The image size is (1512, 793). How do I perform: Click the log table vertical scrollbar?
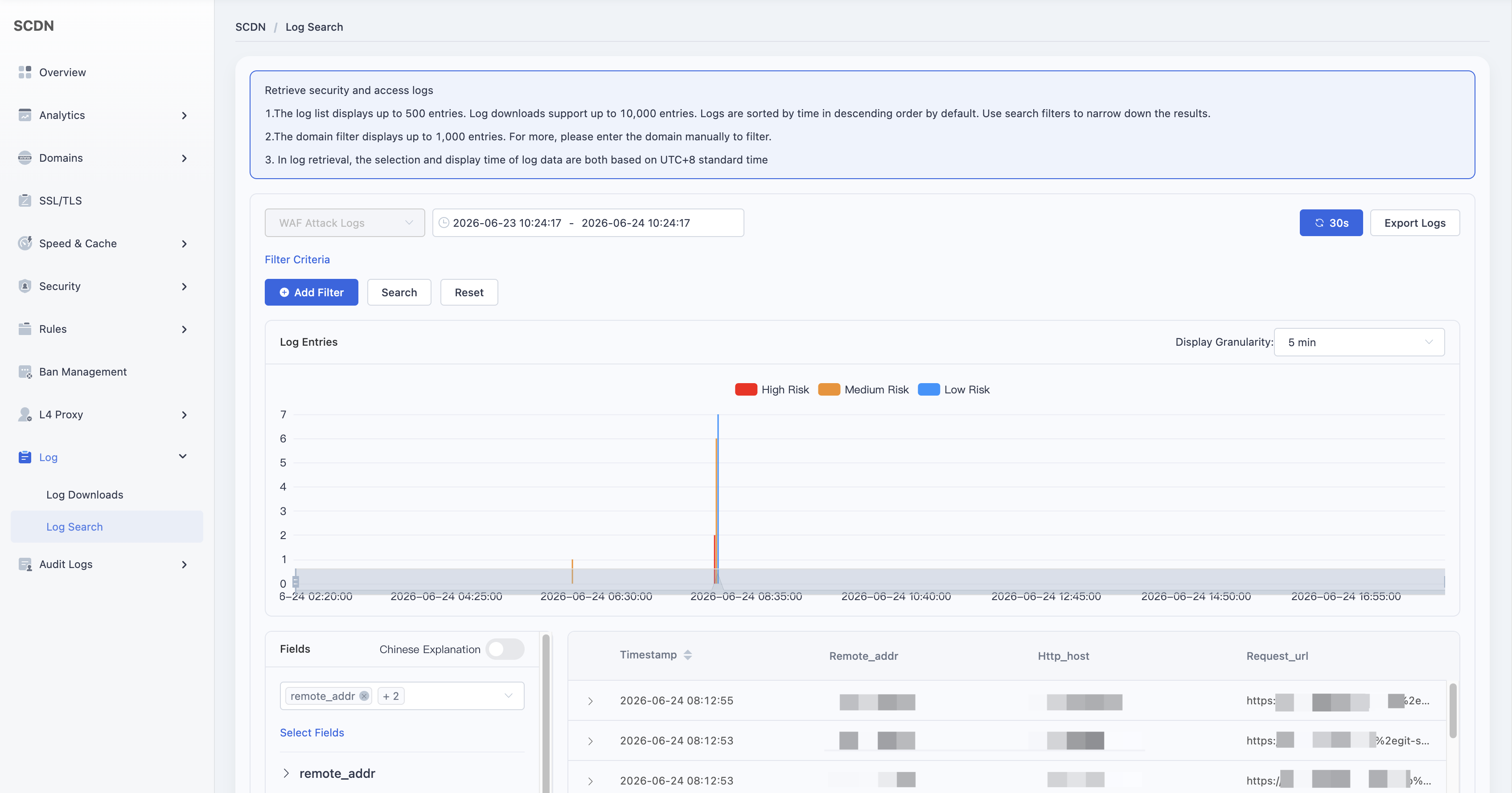[x=1453, y=710]
